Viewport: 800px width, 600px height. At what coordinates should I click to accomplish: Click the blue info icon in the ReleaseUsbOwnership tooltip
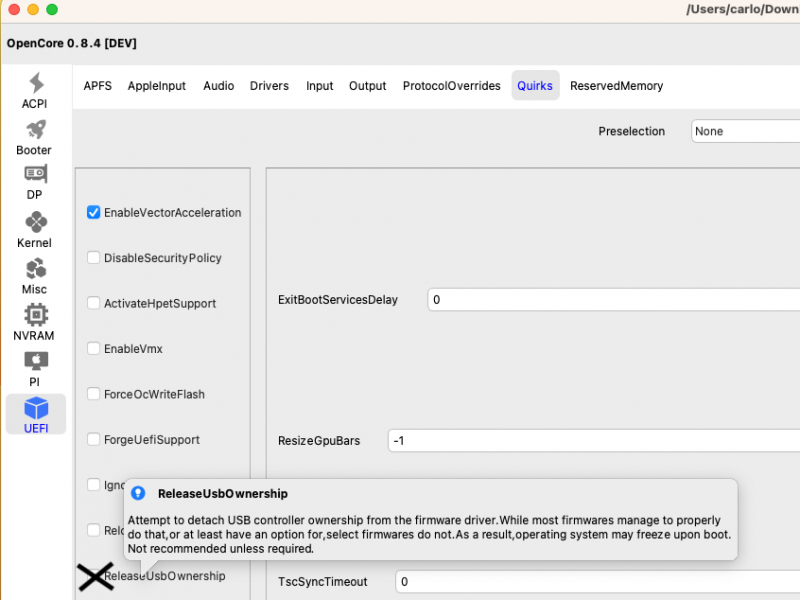point(138,492)
